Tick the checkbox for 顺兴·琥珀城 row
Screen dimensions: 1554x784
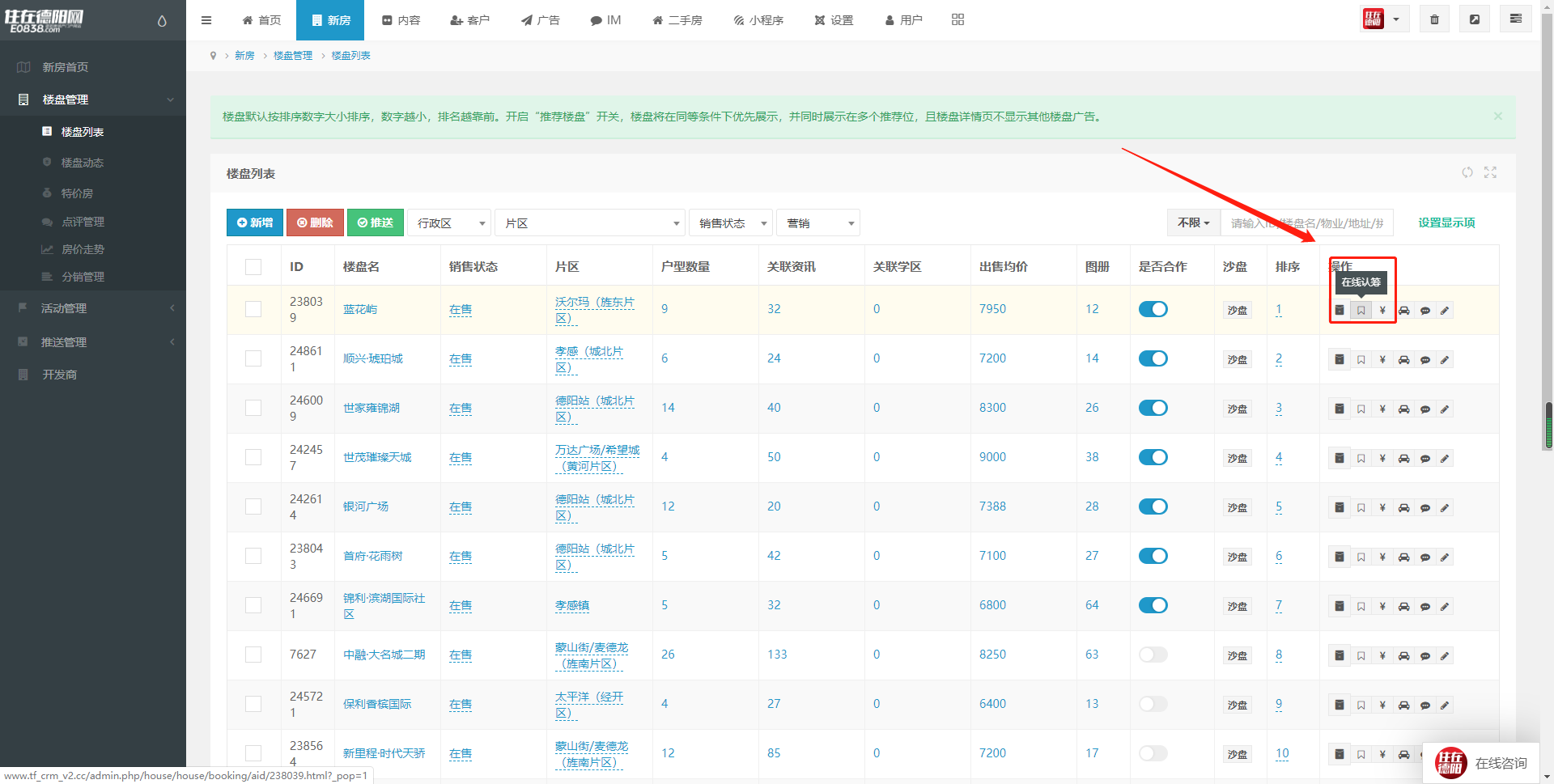click(x=253, y=358)
